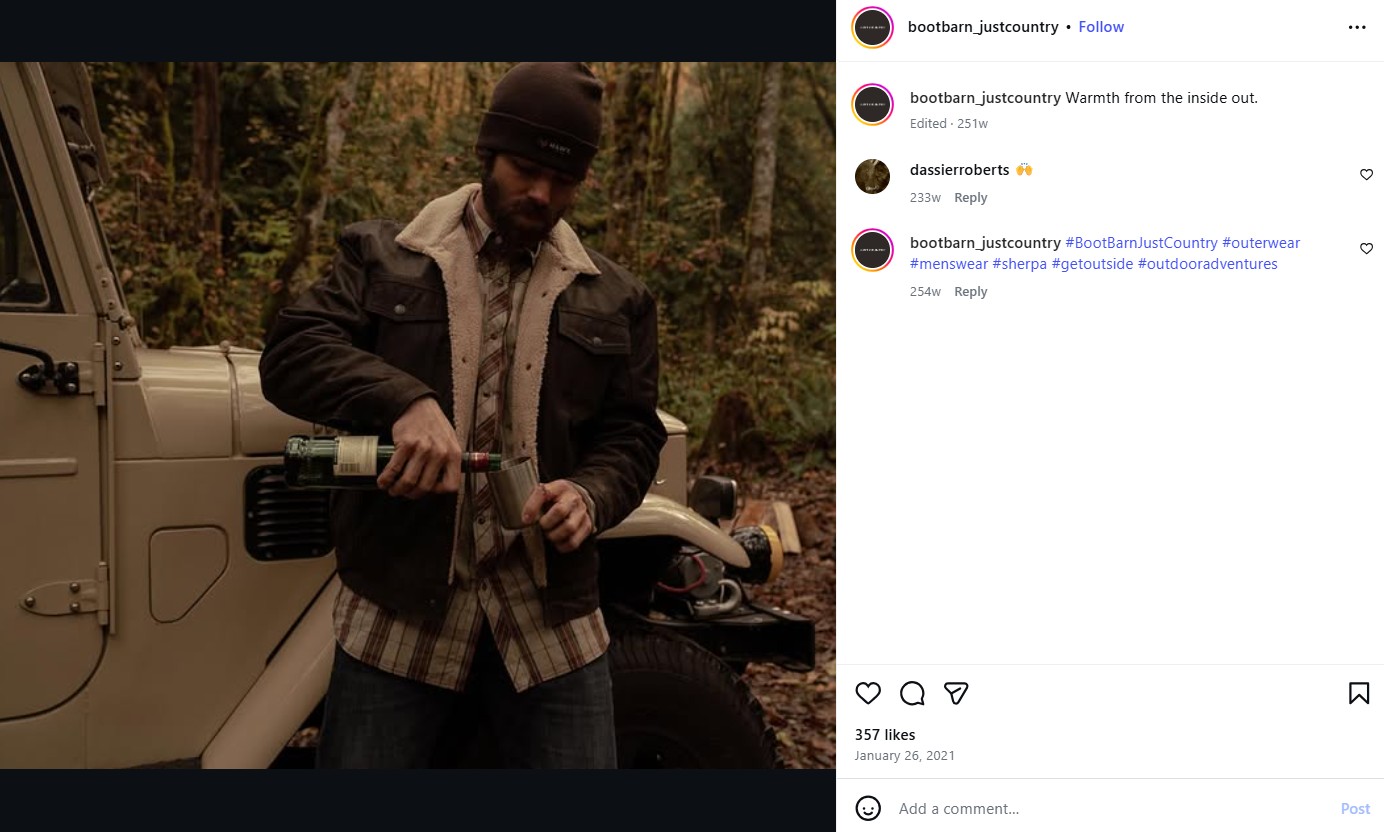The image size is (1384, 832).
Task: Open comments via the speech bubble icon
Action: (912, 693)
